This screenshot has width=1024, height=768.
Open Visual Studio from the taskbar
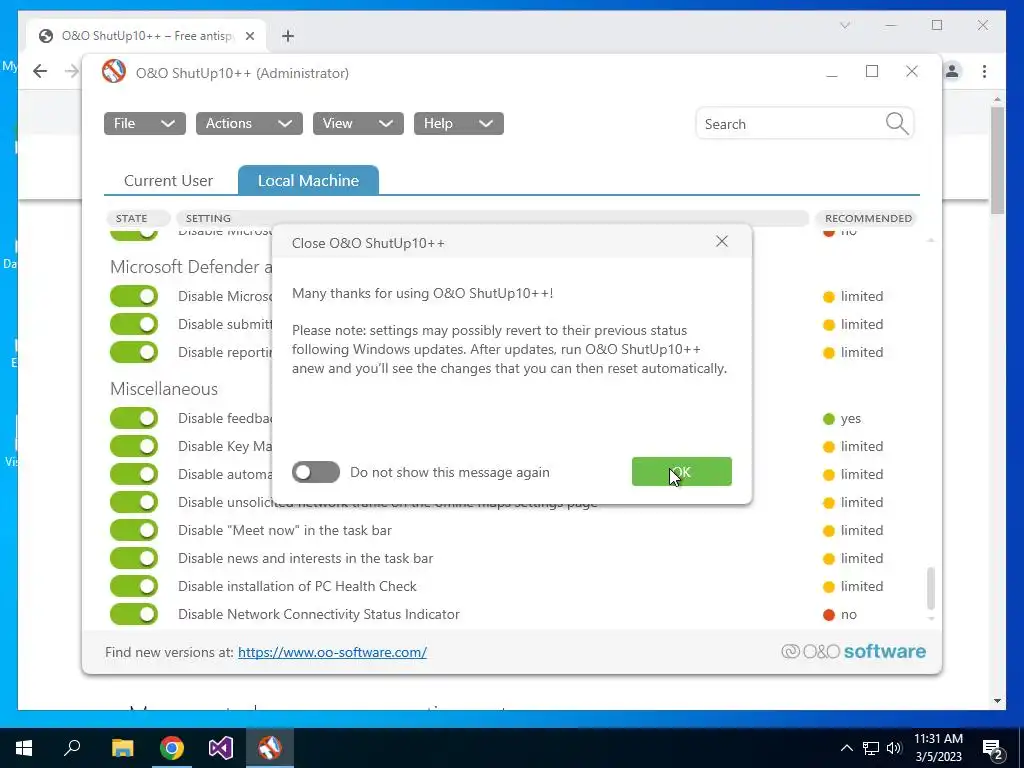click(221, 748)
